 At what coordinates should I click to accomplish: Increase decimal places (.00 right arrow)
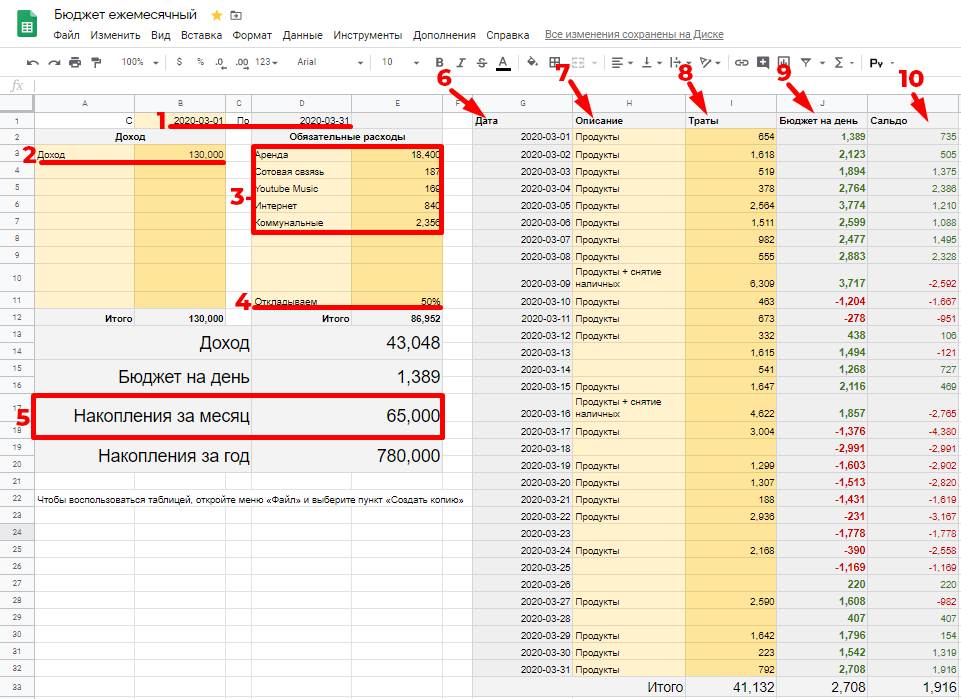(x=242, y=62)
